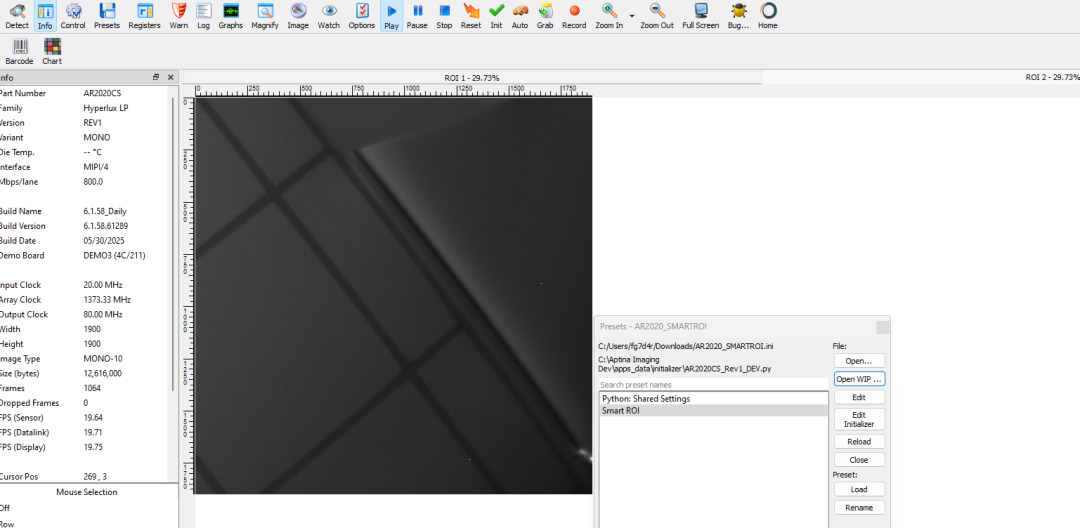This screenshot has height=528, width=1080.
Task: Grab a frame with Grab icon
Action: [546, 16]
